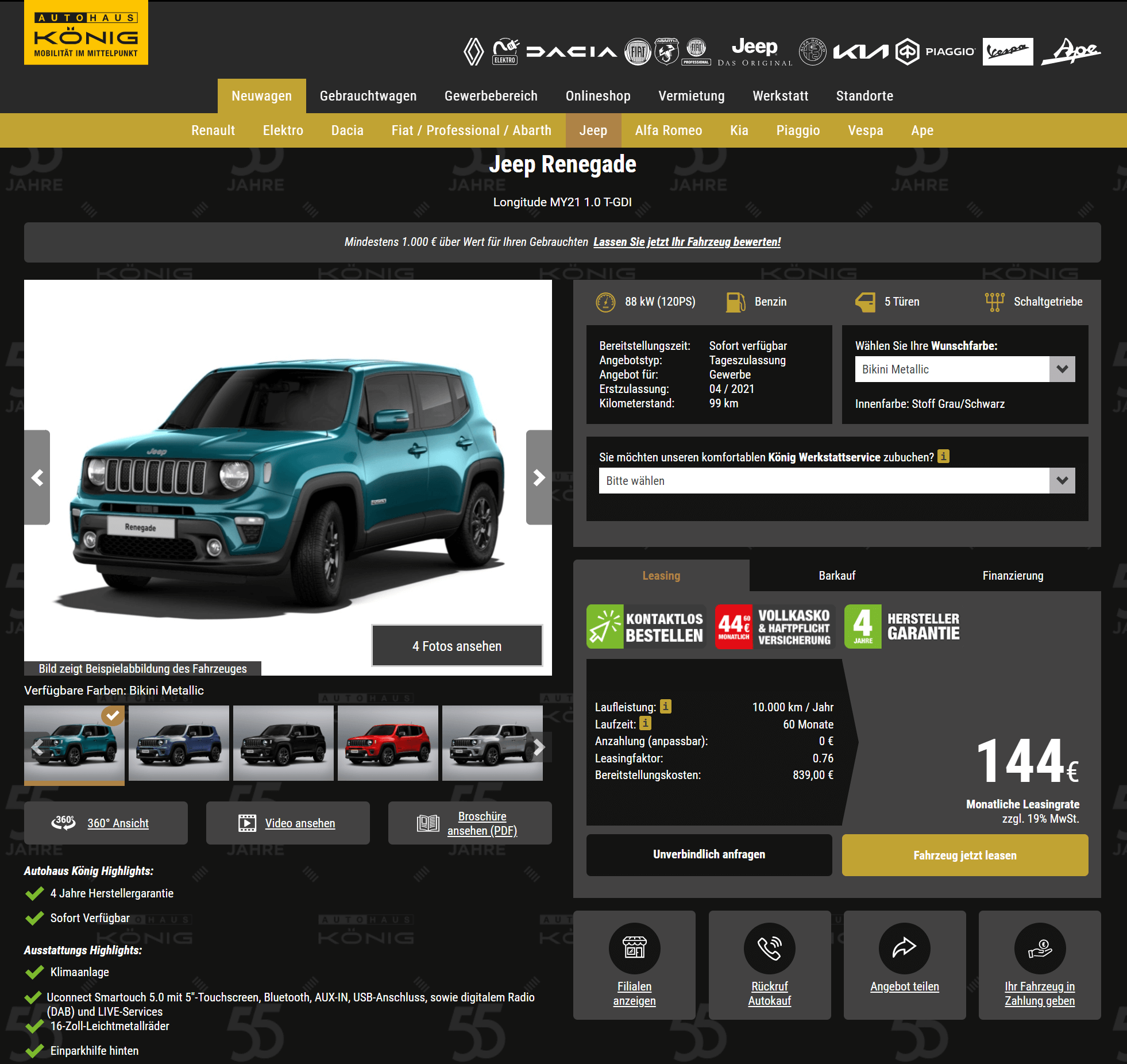Click the trade-in hand coin icon
1127x1064 pixels.
[x=1040, y=948]
